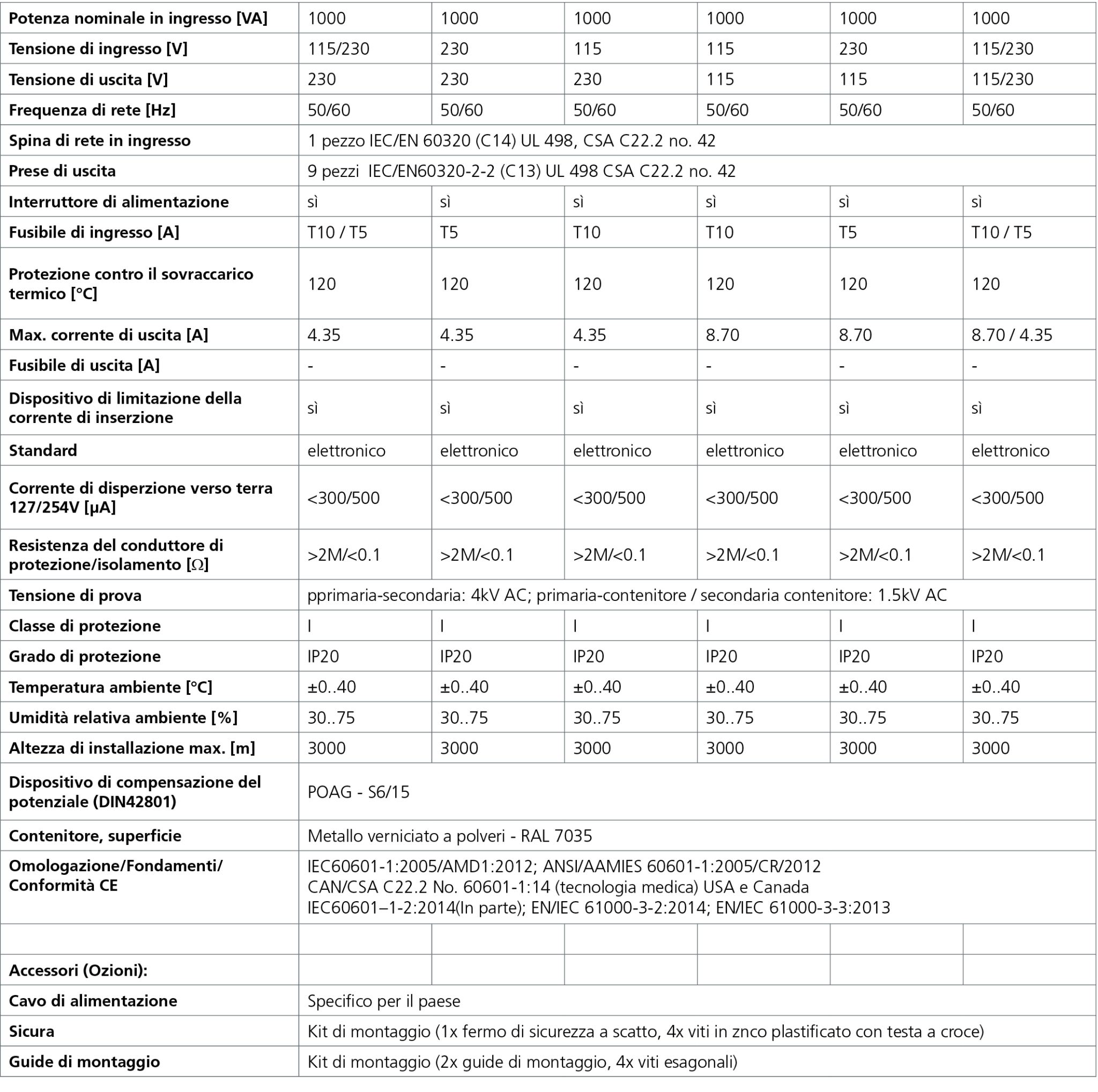Click third row's fifth column cell
This screenshot has height=1092, width=1098.
tap(764, 79)
